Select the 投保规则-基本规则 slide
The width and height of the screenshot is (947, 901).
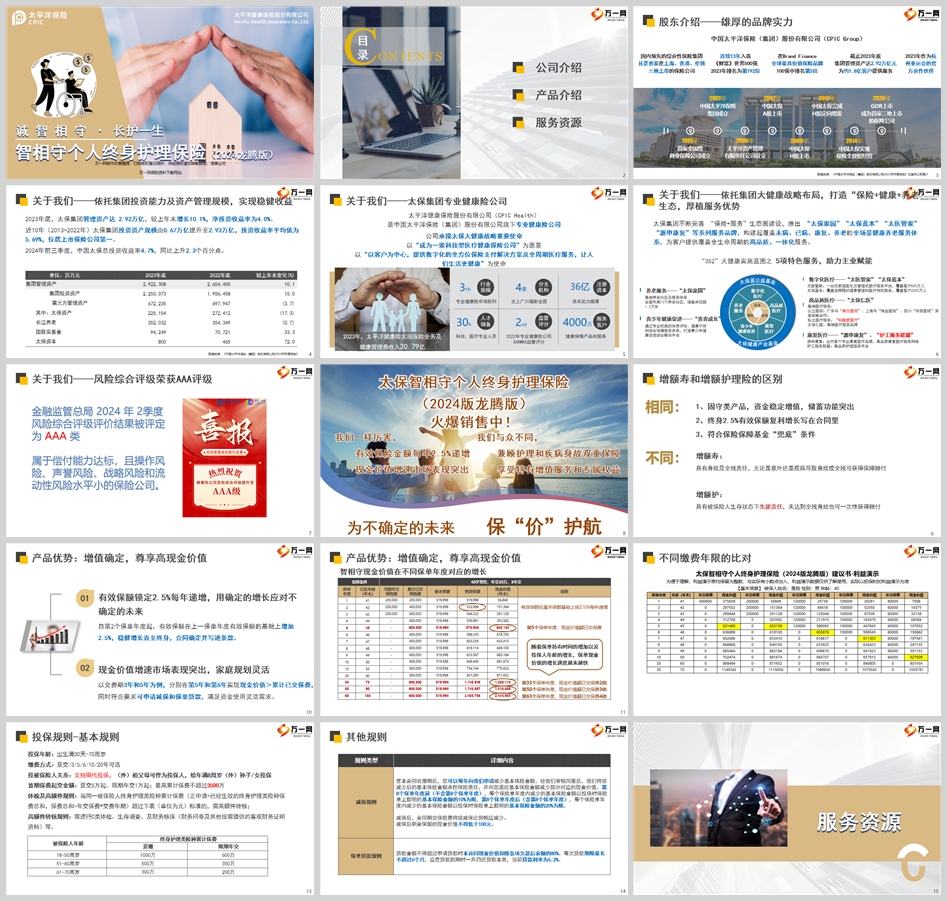click(160, 808)
